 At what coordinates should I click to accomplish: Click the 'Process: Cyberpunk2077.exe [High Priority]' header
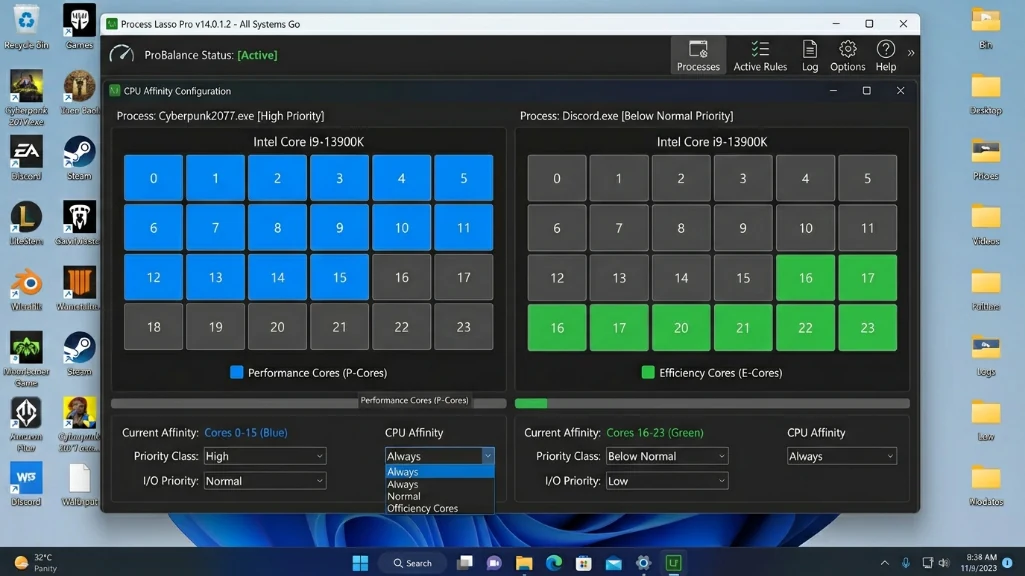tap(220, 116)
